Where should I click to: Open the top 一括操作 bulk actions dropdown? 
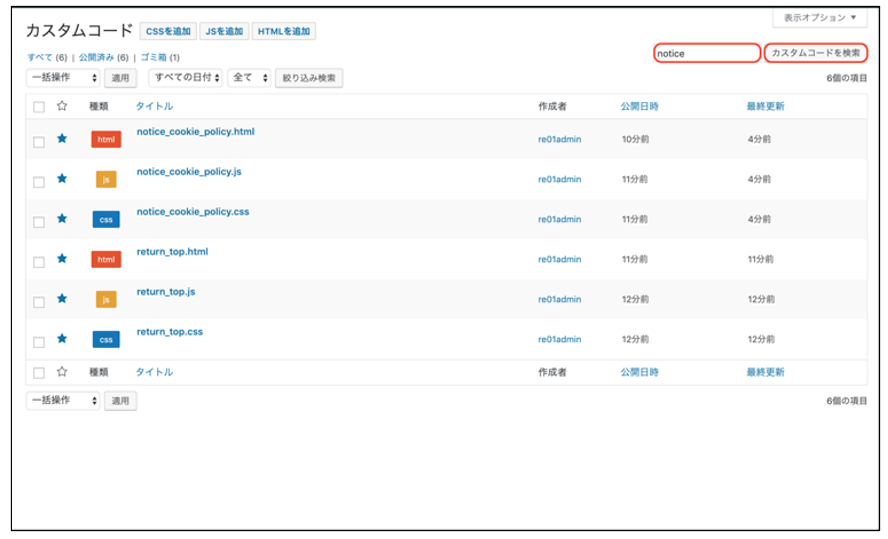tap(63, 78)
